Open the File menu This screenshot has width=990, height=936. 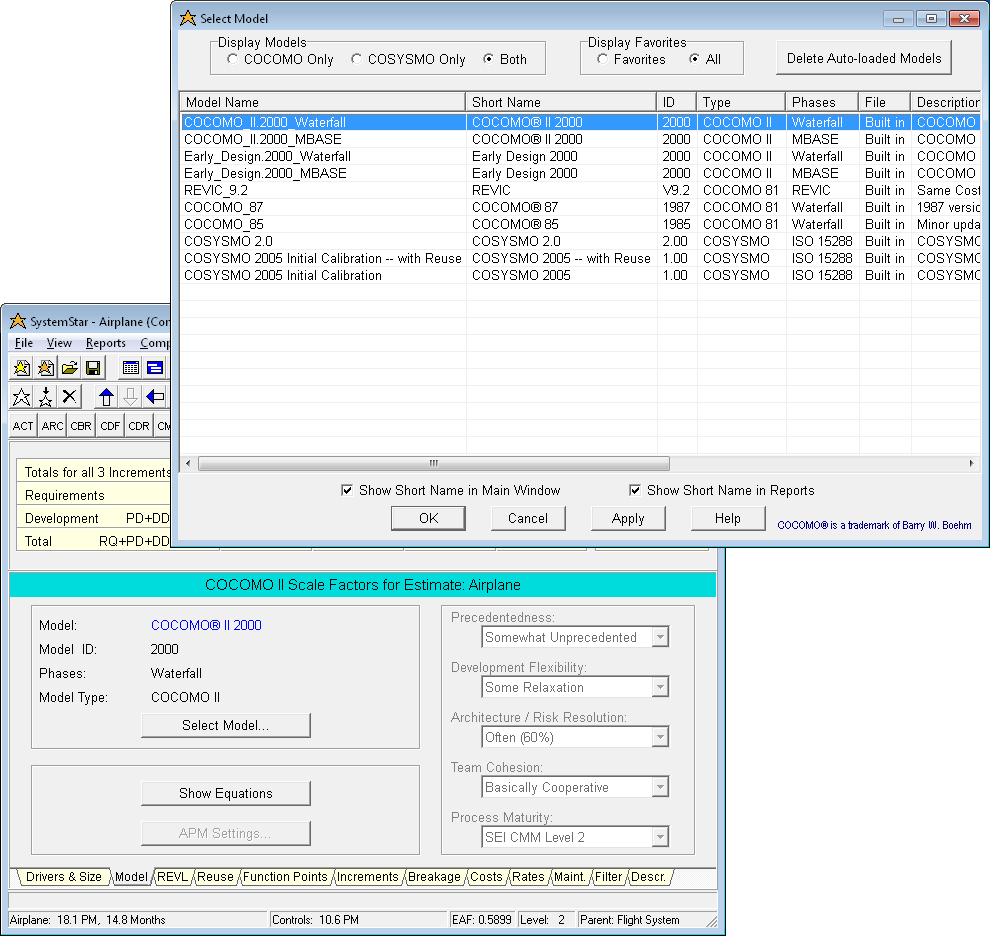coord(24,343)
